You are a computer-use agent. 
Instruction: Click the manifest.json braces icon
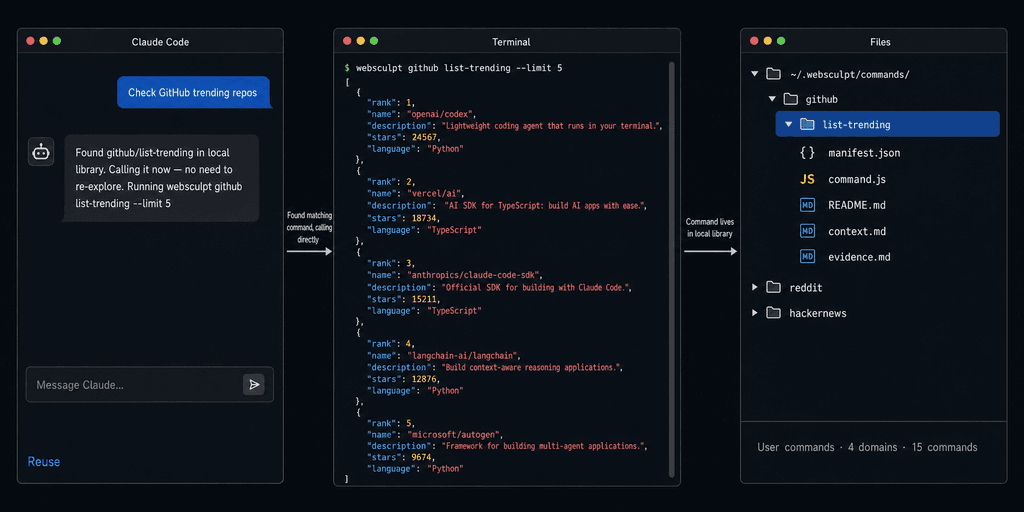pos(807,153)
